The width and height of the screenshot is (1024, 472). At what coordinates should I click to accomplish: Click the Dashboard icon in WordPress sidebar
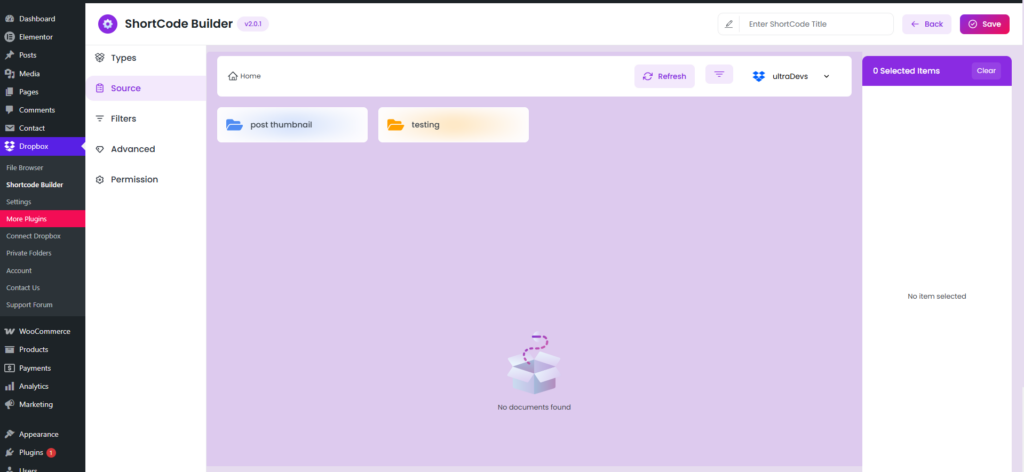tap(10, 19)
